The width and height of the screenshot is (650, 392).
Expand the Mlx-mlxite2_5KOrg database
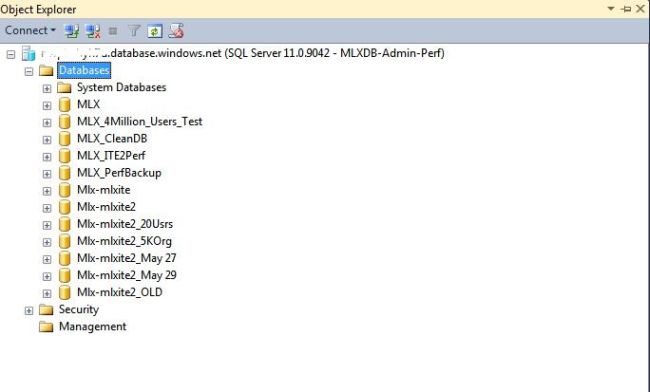[x=47, y=242]
